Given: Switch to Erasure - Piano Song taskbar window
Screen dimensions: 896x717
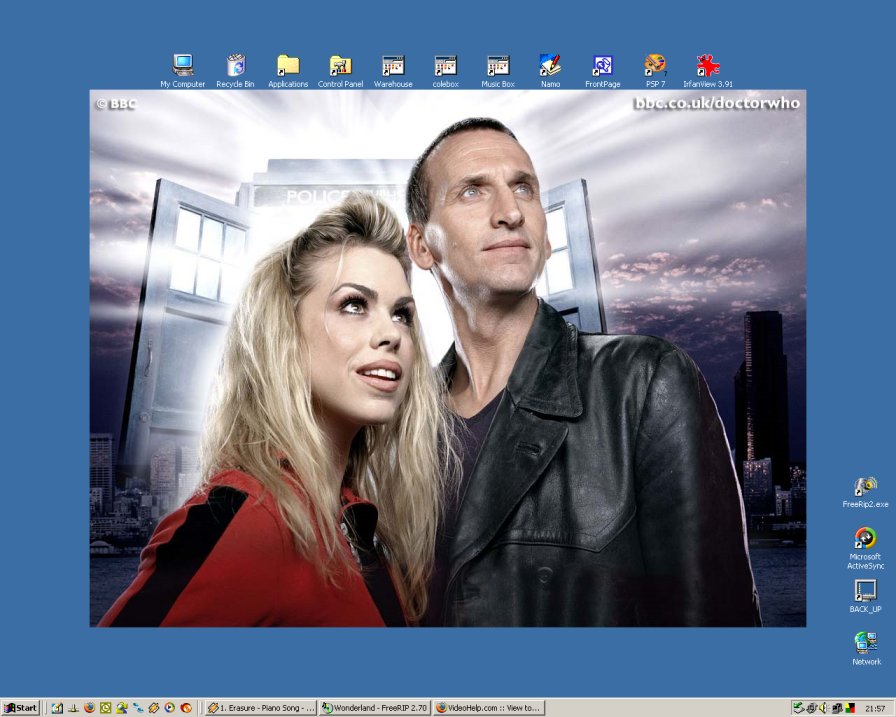Looking at the screenshot, I should pyautogui.click(x=261, y=708).
